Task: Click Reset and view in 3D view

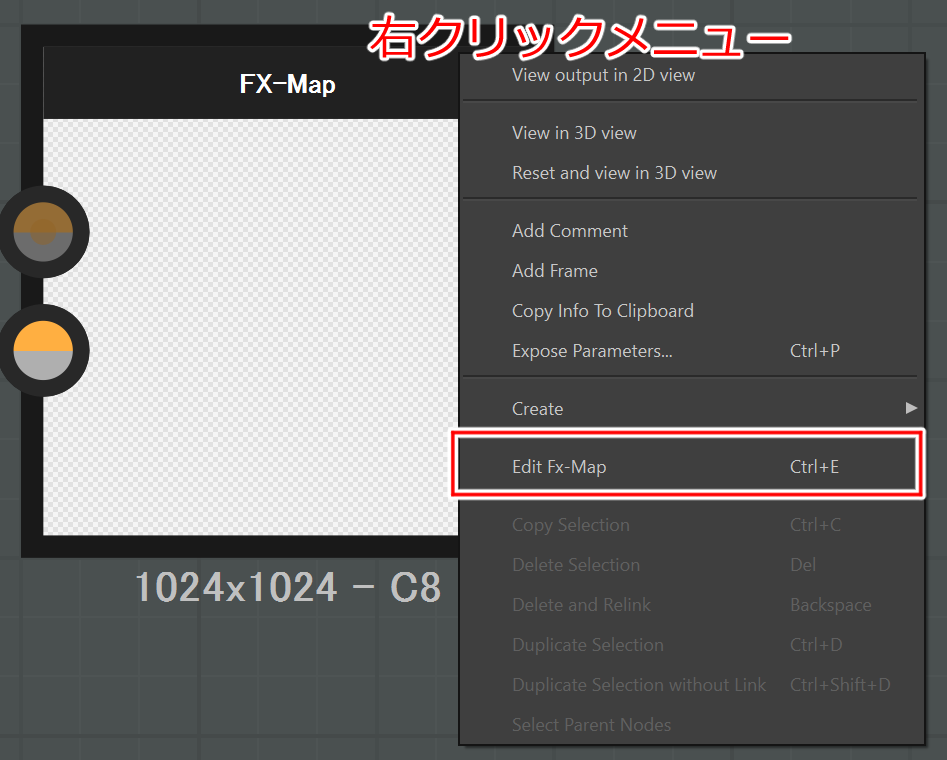Action: pos(690,173)
